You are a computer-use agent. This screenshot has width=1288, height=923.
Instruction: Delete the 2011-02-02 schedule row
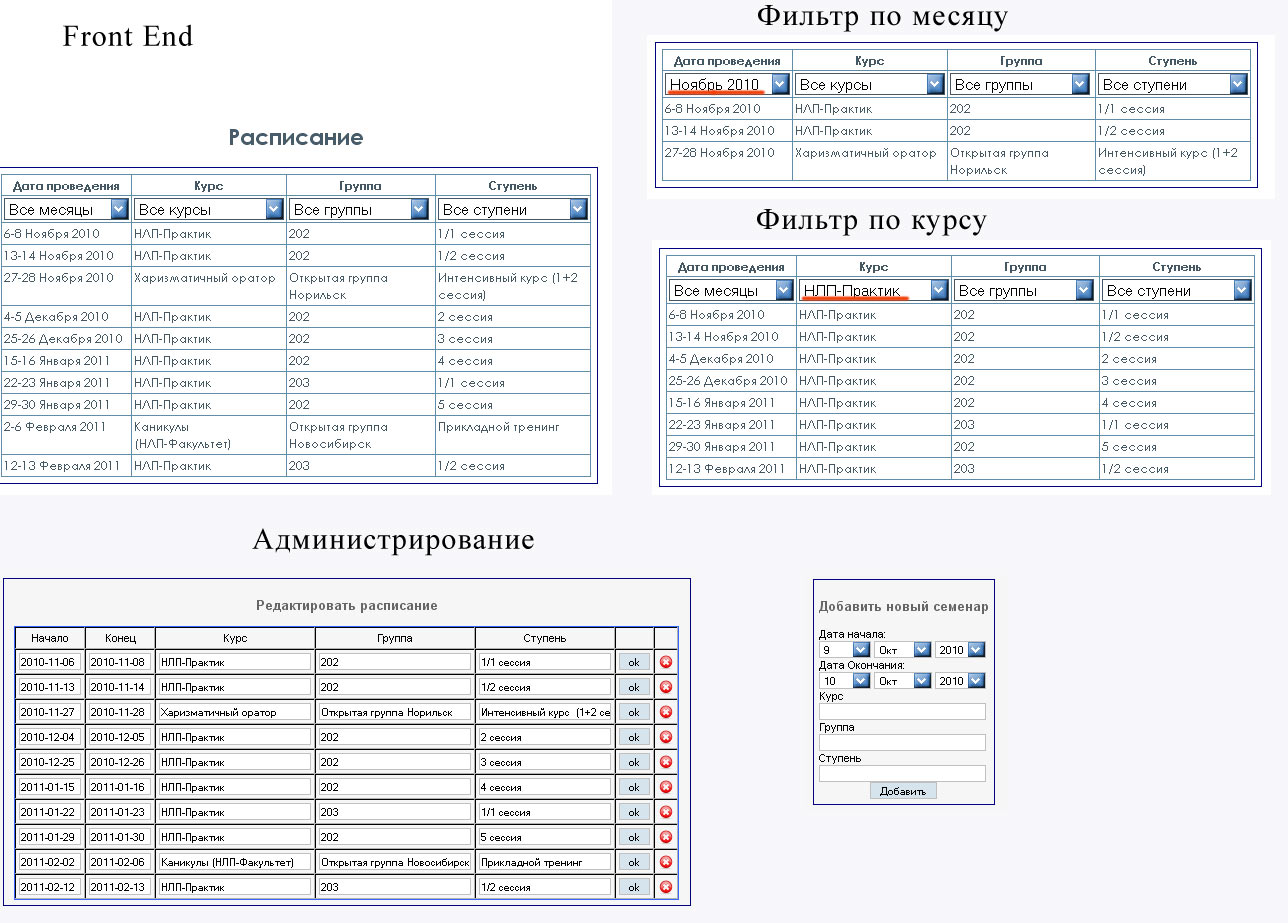click(666, 862)
